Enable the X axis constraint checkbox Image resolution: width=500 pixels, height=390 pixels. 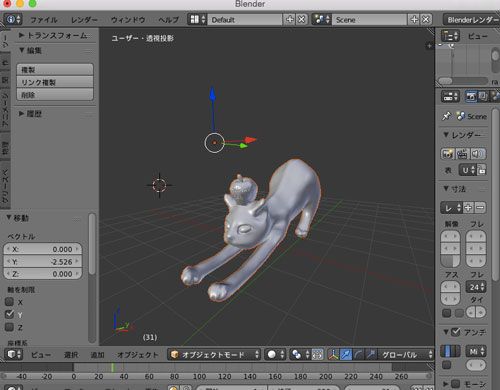click(x=9, y=302)
